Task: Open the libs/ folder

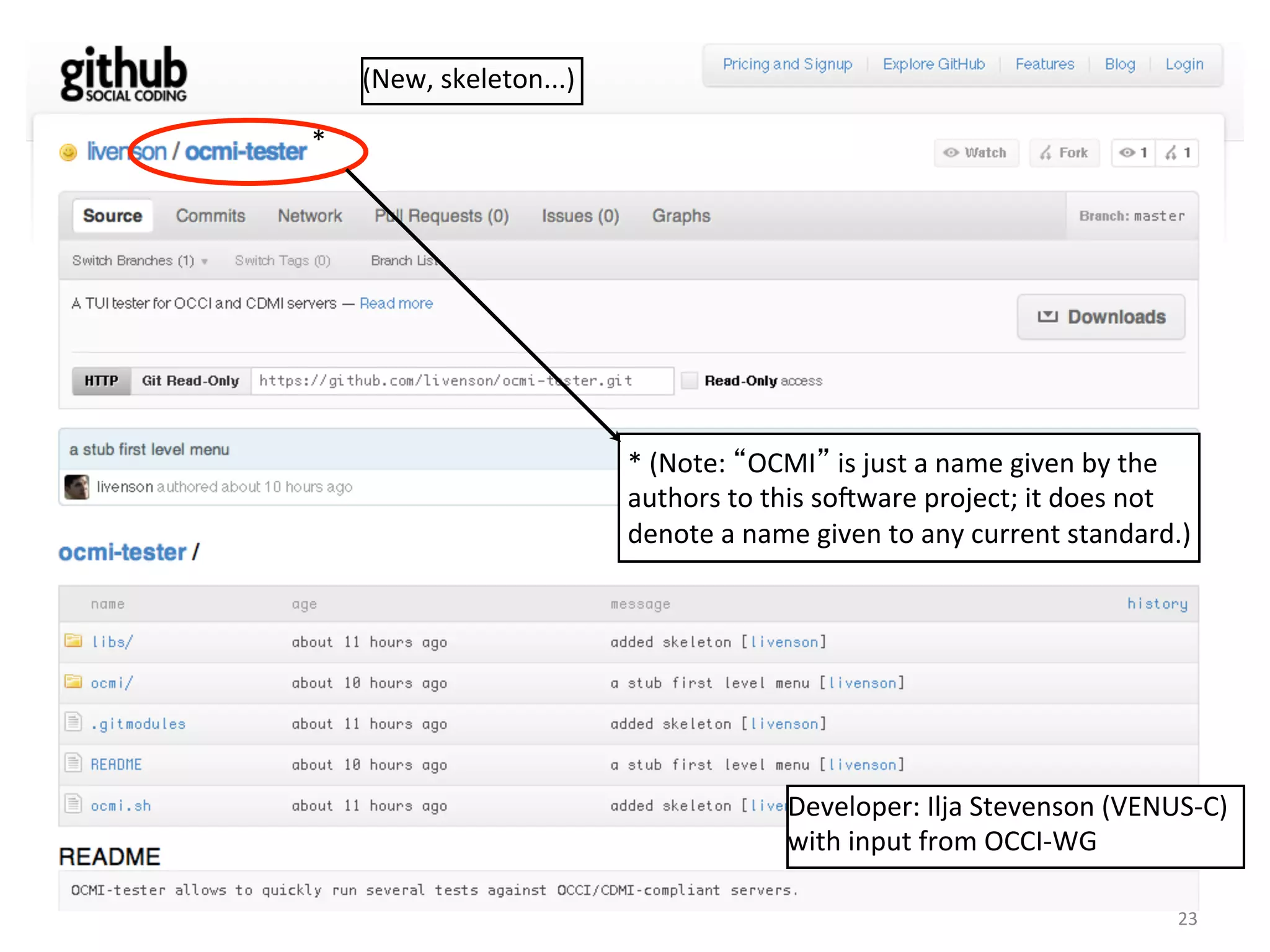Action: tap(112, 642)
